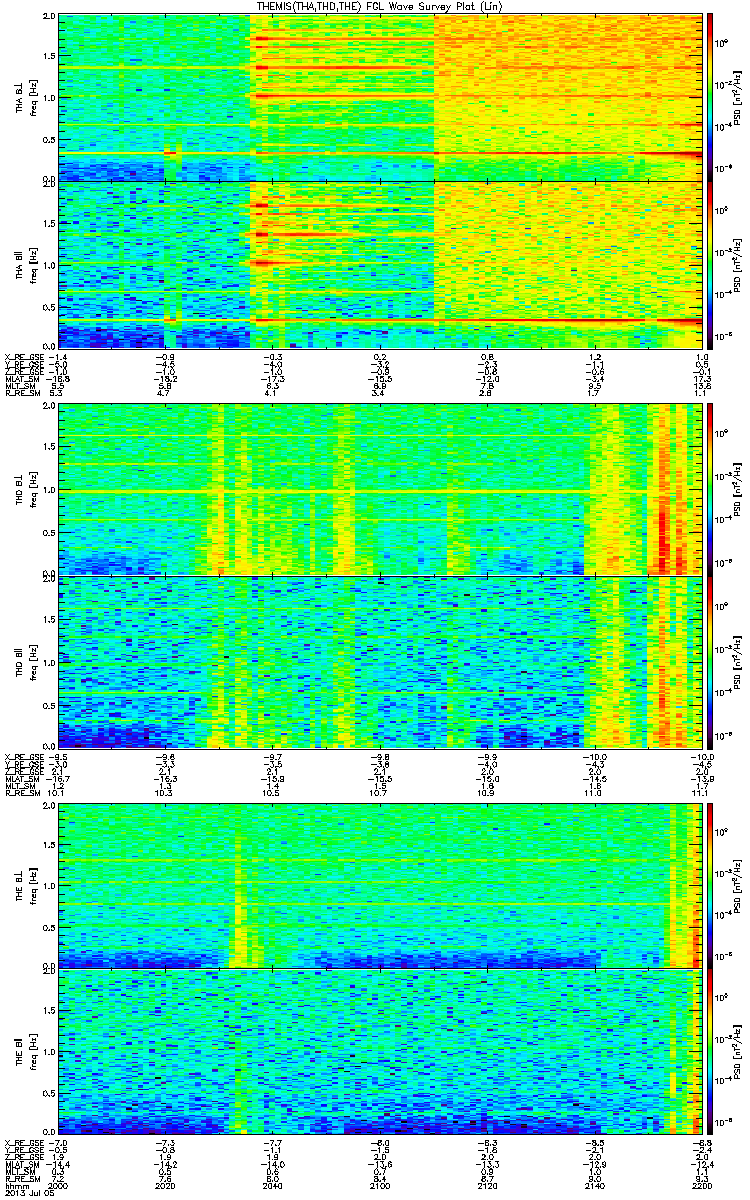Click PSD [nT²/Hz] label beside THA B-perpendicular color bar
This screenshot has height=1200, width=750.
738,97
